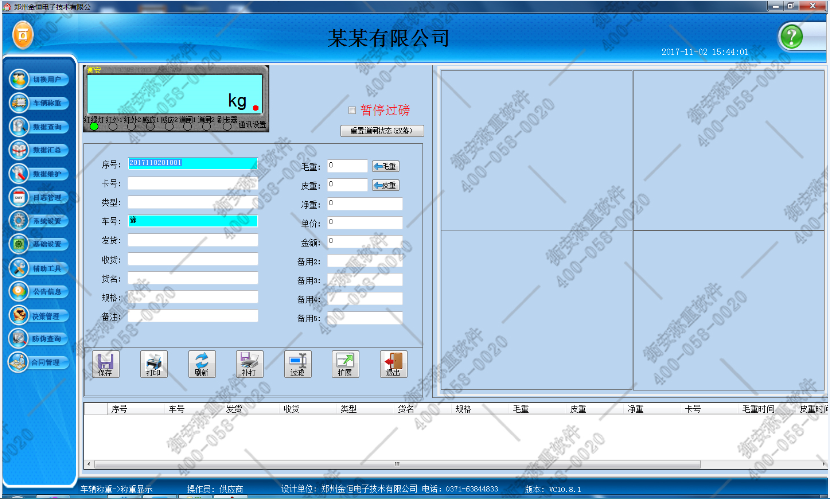Click the 车号 vehicle number field
The width and height of the screenshot is (830, 499).
point(193,221)
